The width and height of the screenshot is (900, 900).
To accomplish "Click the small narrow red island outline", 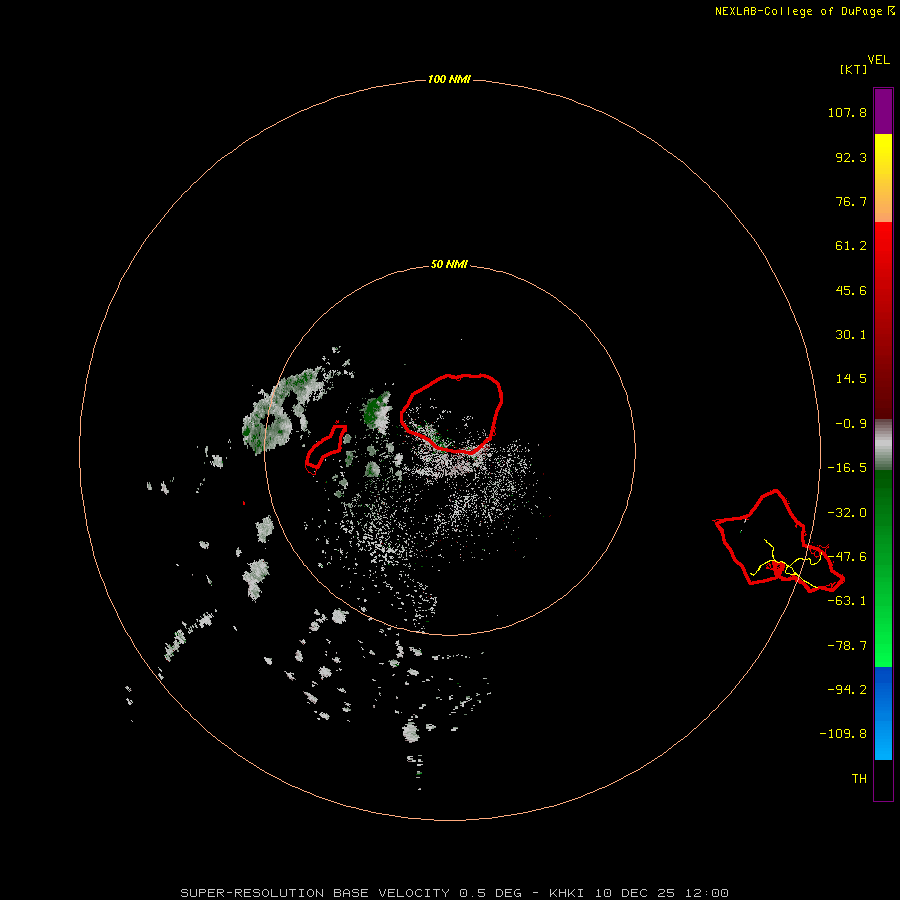I will pos(326,447).
